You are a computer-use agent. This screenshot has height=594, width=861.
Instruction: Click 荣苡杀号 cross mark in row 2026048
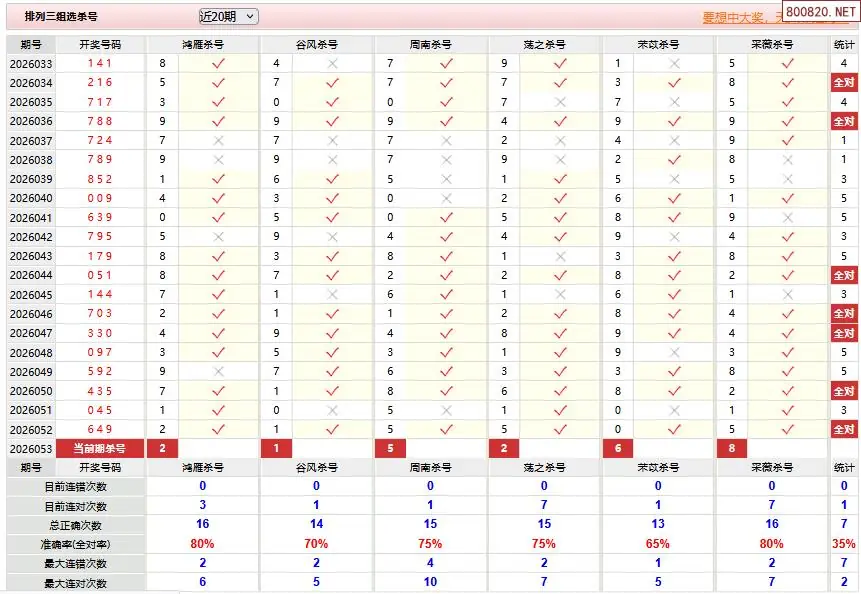click(x=674, y=353)
